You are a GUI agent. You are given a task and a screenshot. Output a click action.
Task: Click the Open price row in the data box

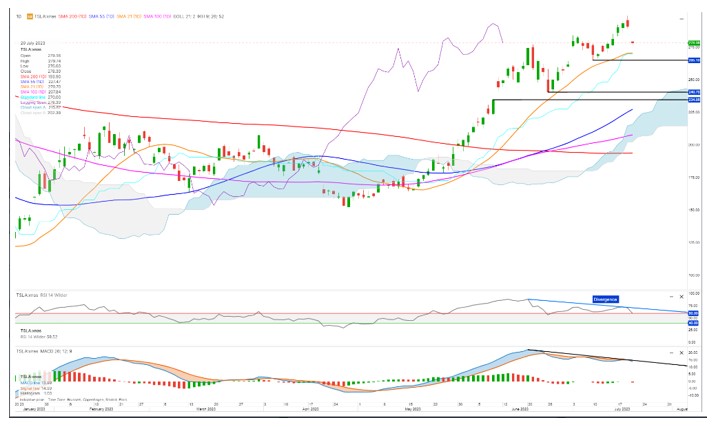click(41, 56)
